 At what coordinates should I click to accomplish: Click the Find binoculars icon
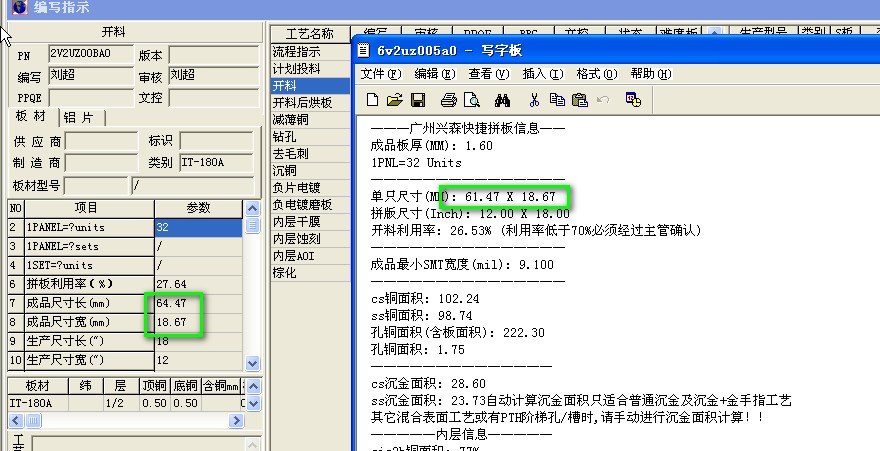502,100
